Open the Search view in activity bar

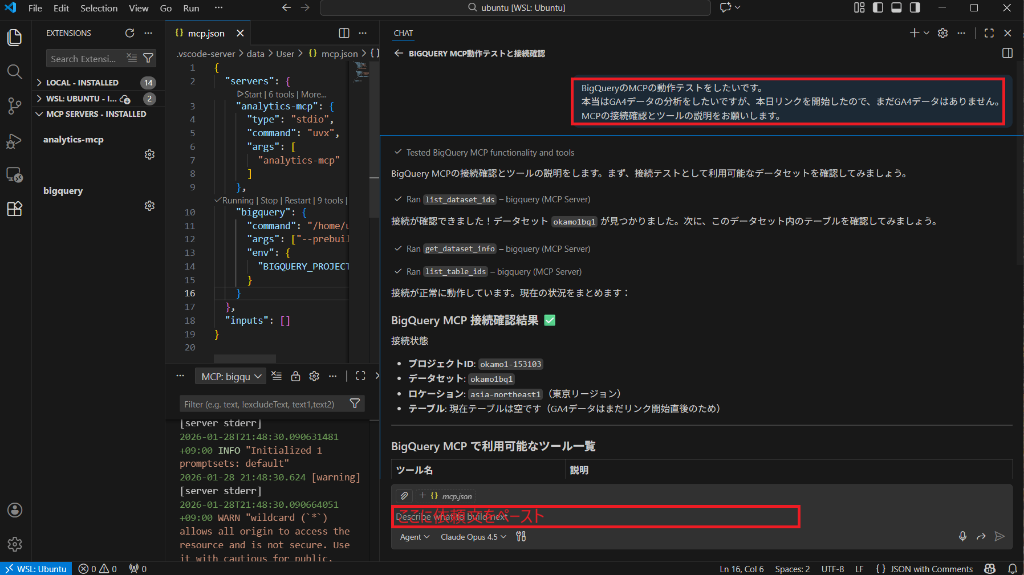(x=14, y=71)
